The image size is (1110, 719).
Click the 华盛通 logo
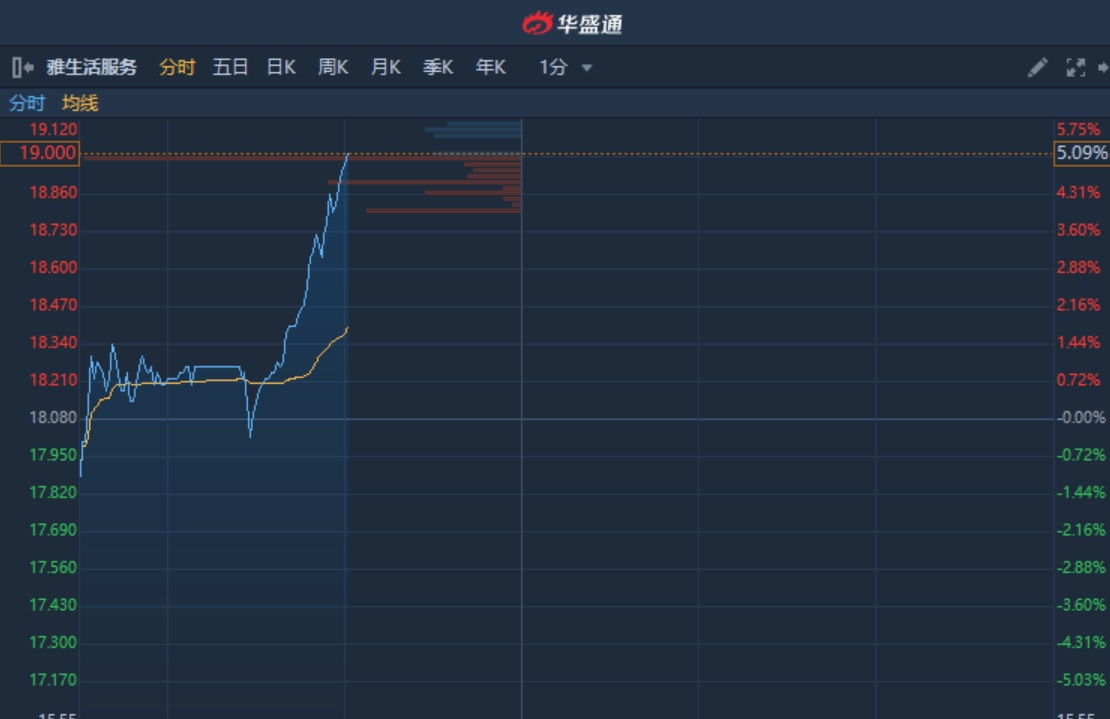pos(572,23)
